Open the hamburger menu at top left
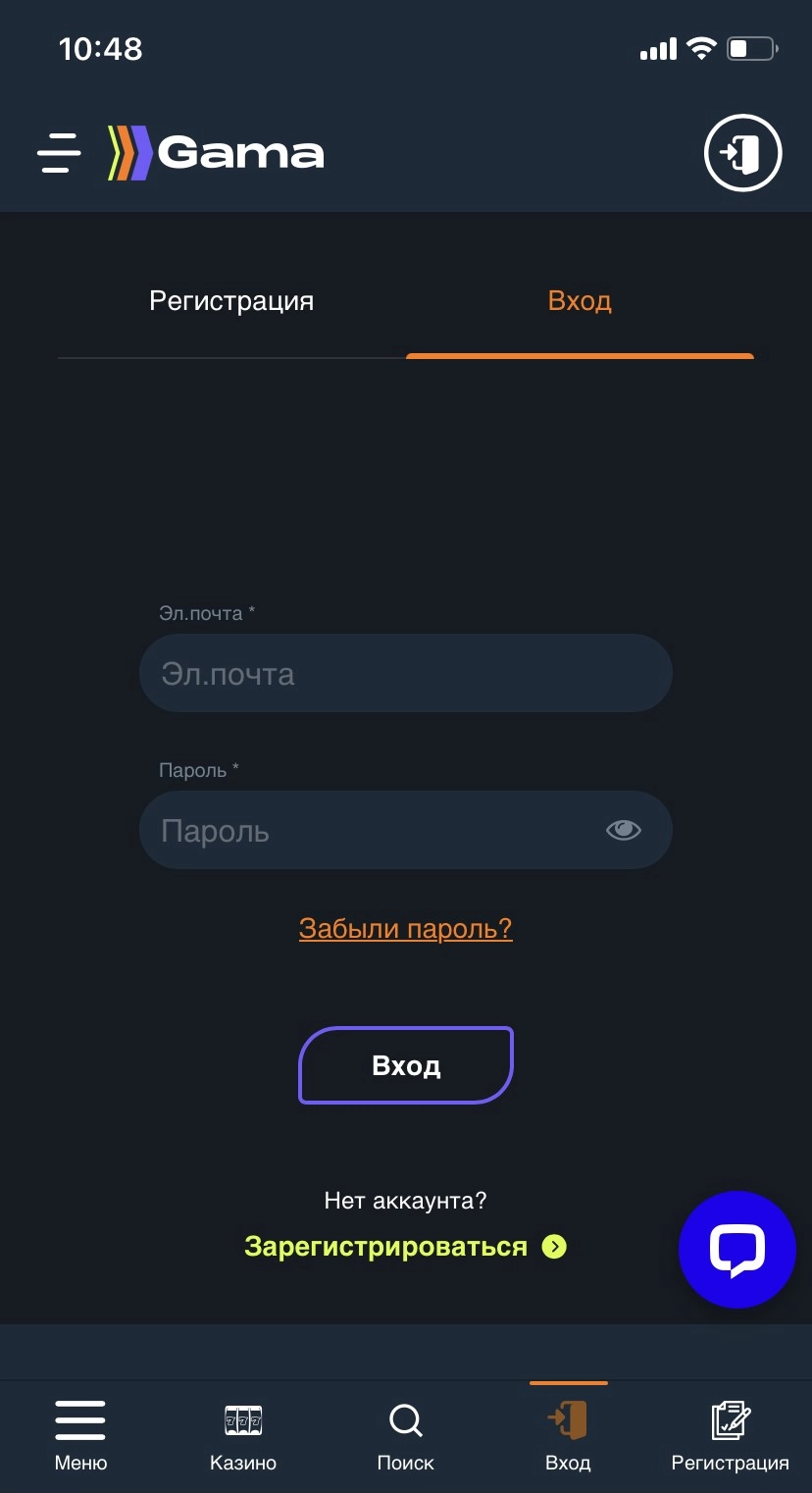 [58, 153]
